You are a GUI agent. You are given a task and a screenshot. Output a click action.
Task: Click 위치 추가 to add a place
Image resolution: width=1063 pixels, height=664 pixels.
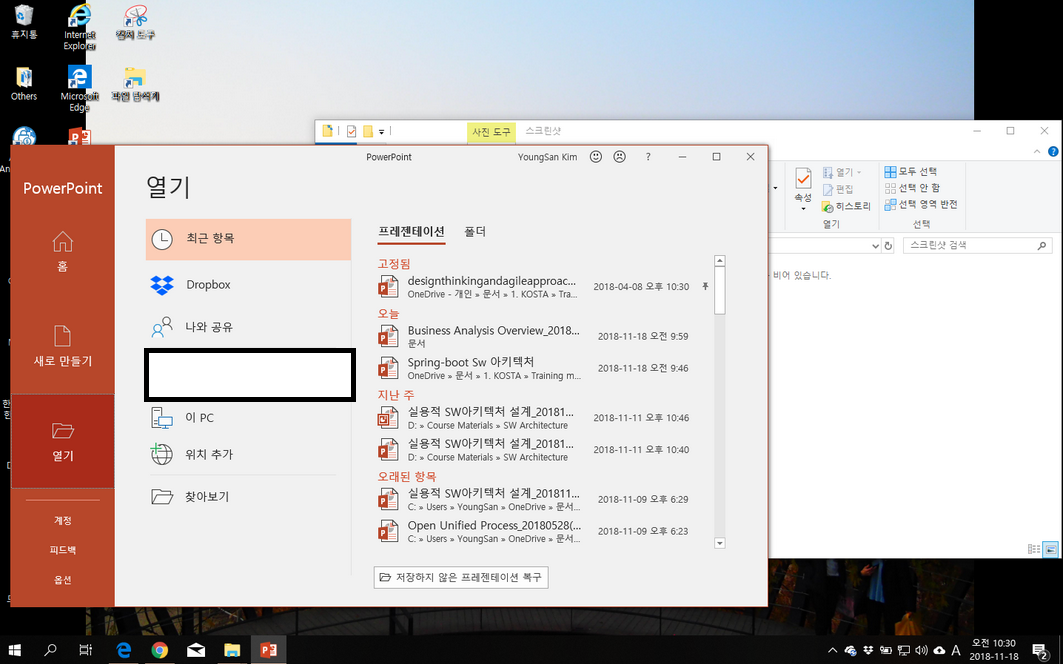tap(248, 454)
